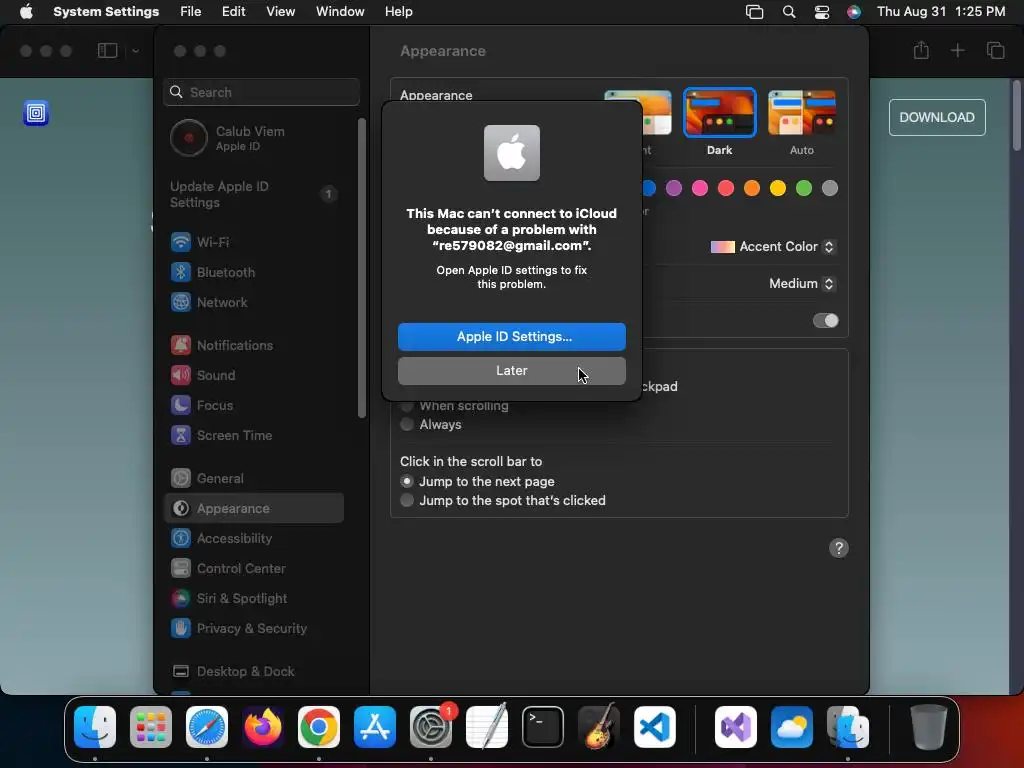Launch Safari from the Dock

(207, 726)
